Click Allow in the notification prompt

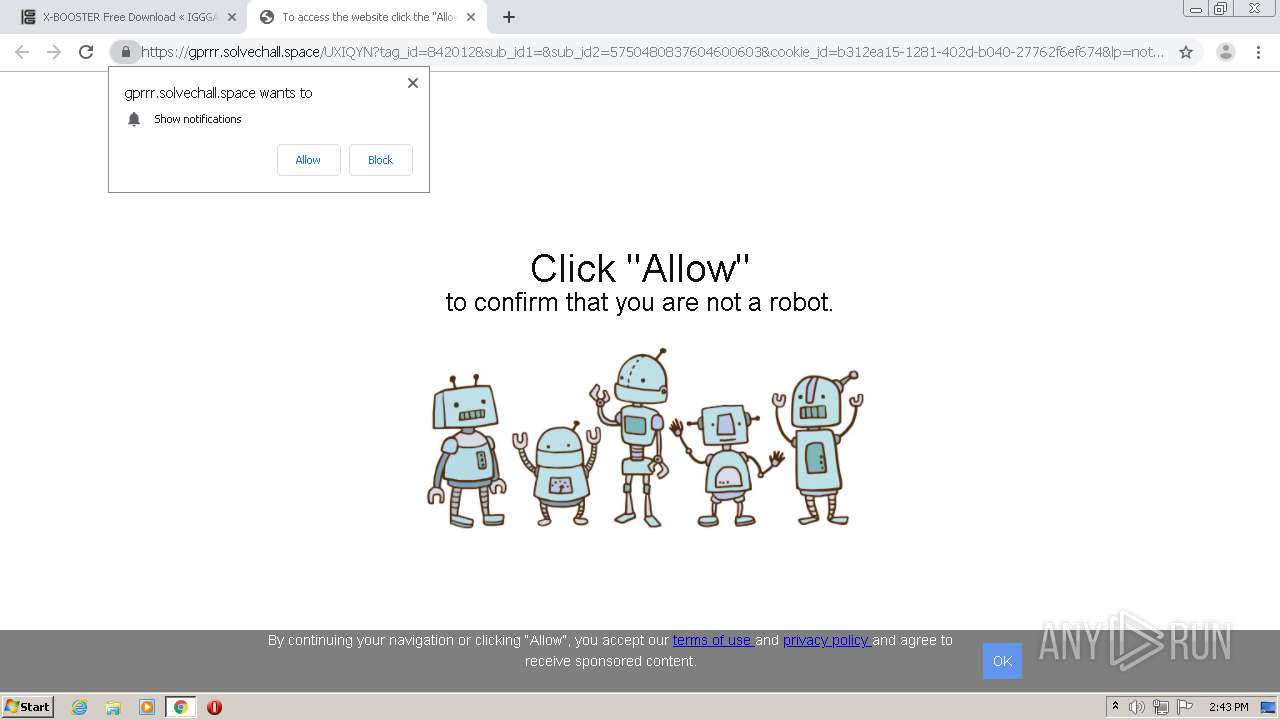308,160
